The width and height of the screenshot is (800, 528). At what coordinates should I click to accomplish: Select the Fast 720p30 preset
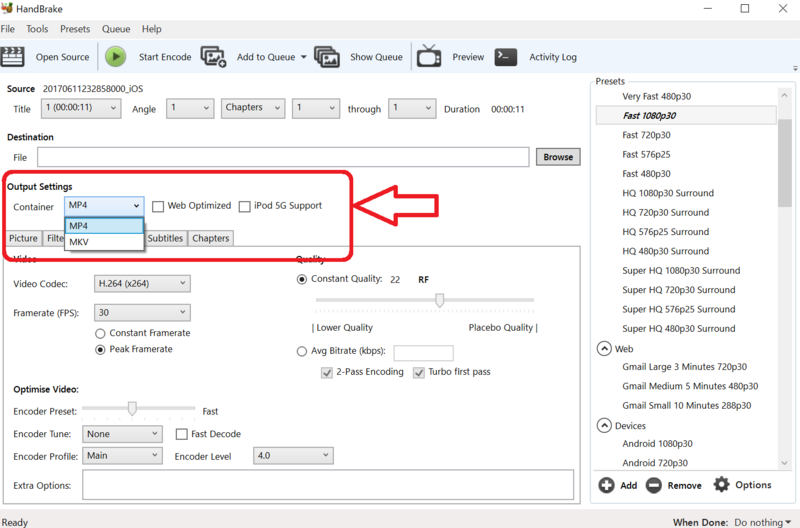click(646, 135)
